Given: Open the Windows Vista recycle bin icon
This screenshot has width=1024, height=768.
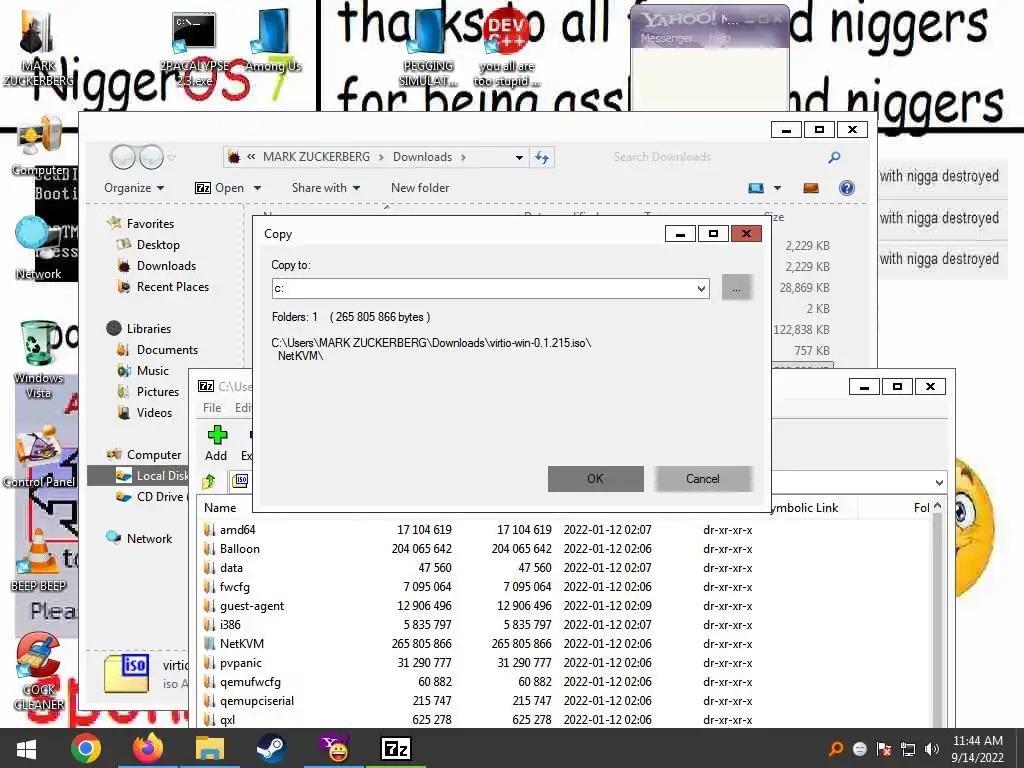Looking at the screenshot, I should tap(39, 358).
